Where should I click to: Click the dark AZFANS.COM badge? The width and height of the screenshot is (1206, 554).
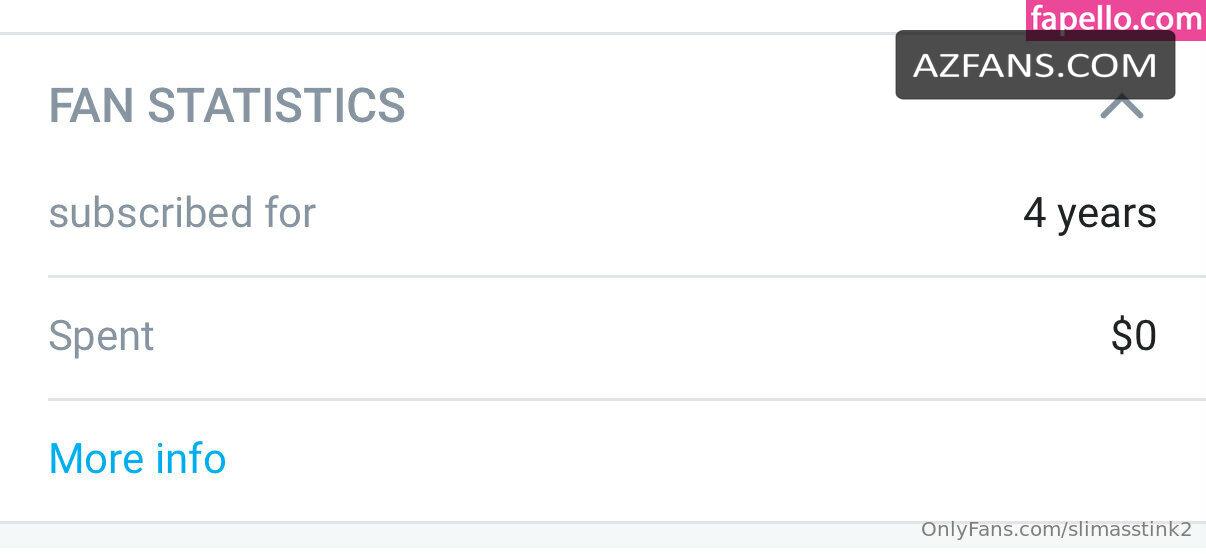coord(1035,65)
